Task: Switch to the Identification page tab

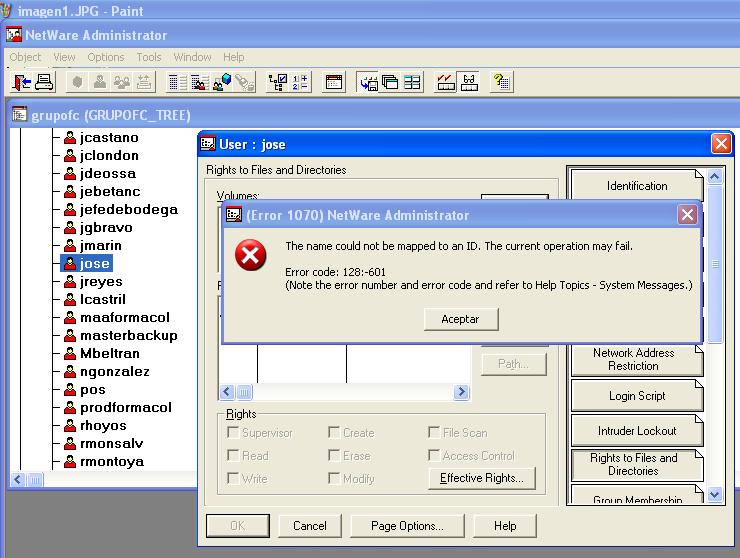Action: (637, 186)
